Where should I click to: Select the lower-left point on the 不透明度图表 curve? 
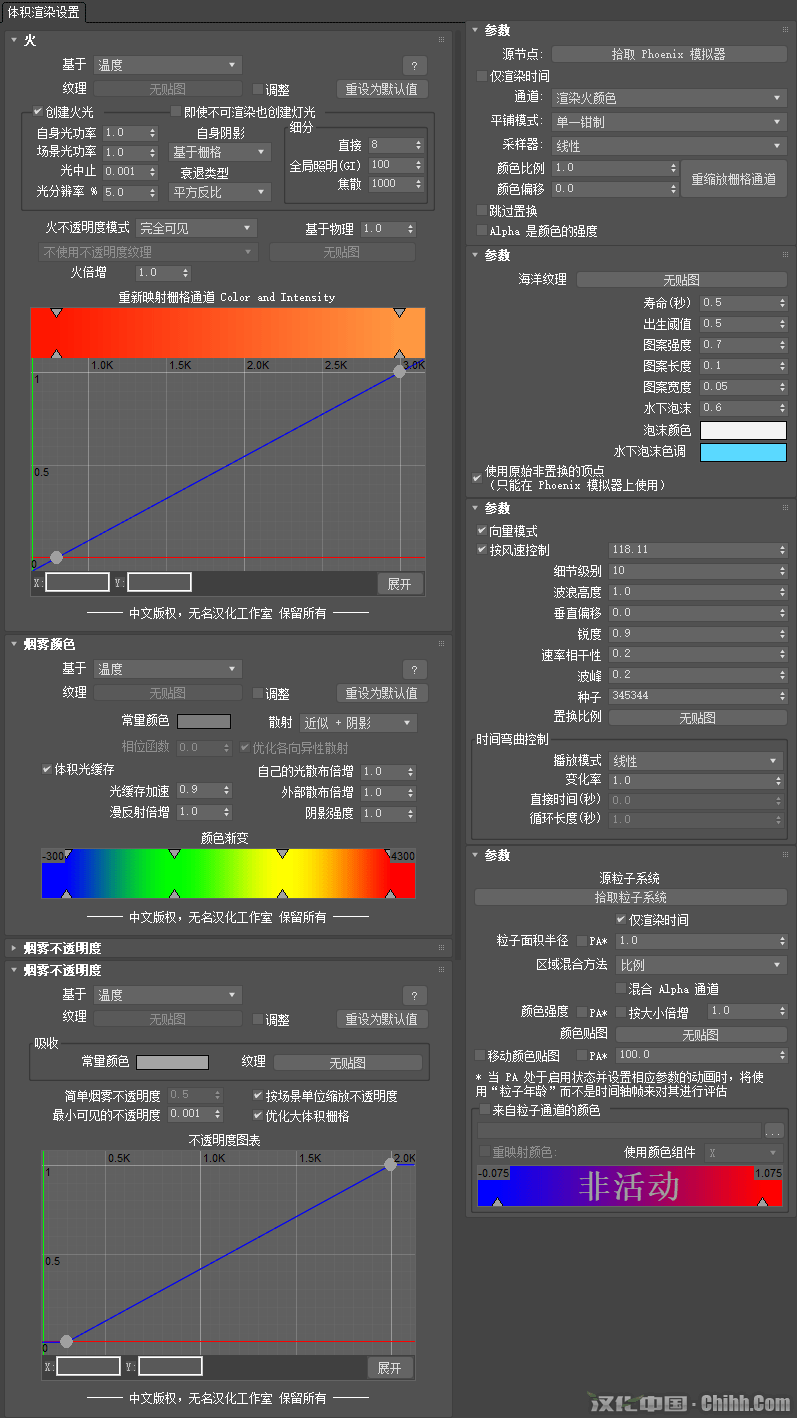click(x=66, y=1341)
